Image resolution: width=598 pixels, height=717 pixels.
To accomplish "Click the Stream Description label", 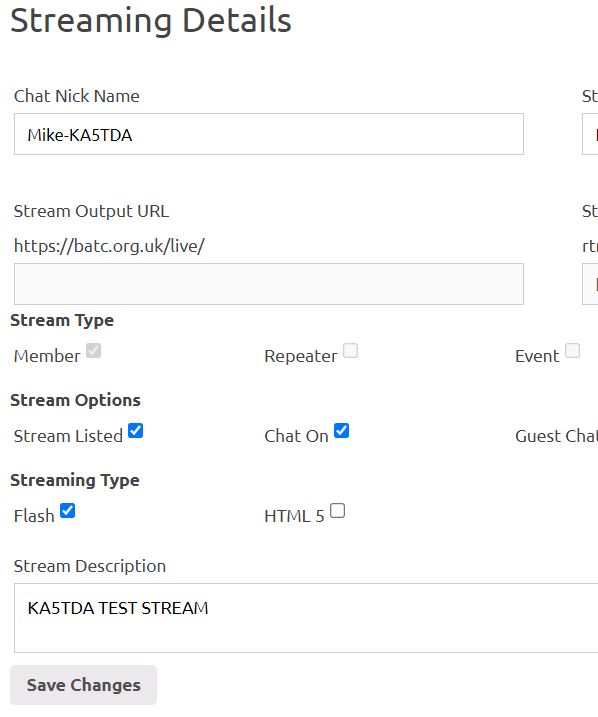I will (90, 566).
